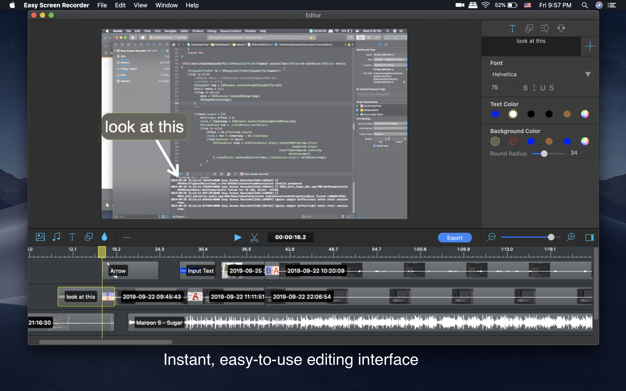Click the text content box 'look at this'
The height and width of the screenshot is (391, 626).
click(x=531, y=46)
